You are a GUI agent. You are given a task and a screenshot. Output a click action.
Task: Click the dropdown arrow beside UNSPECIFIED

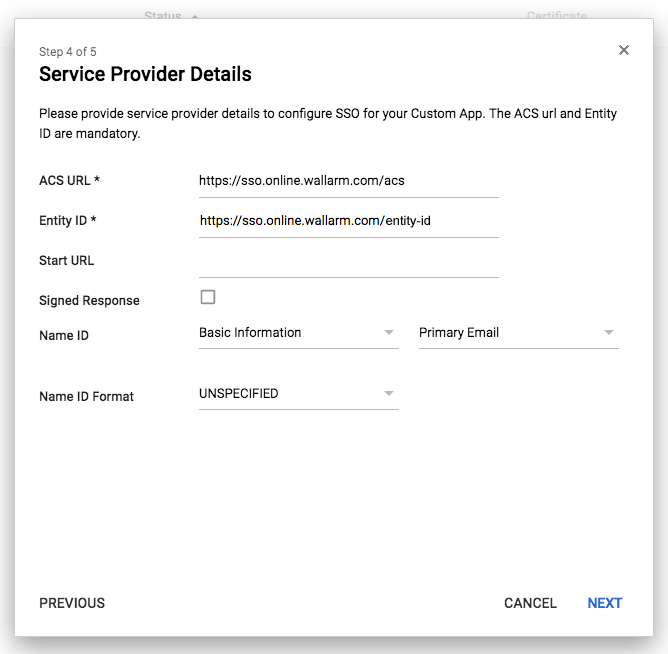[x=389, y=393]
